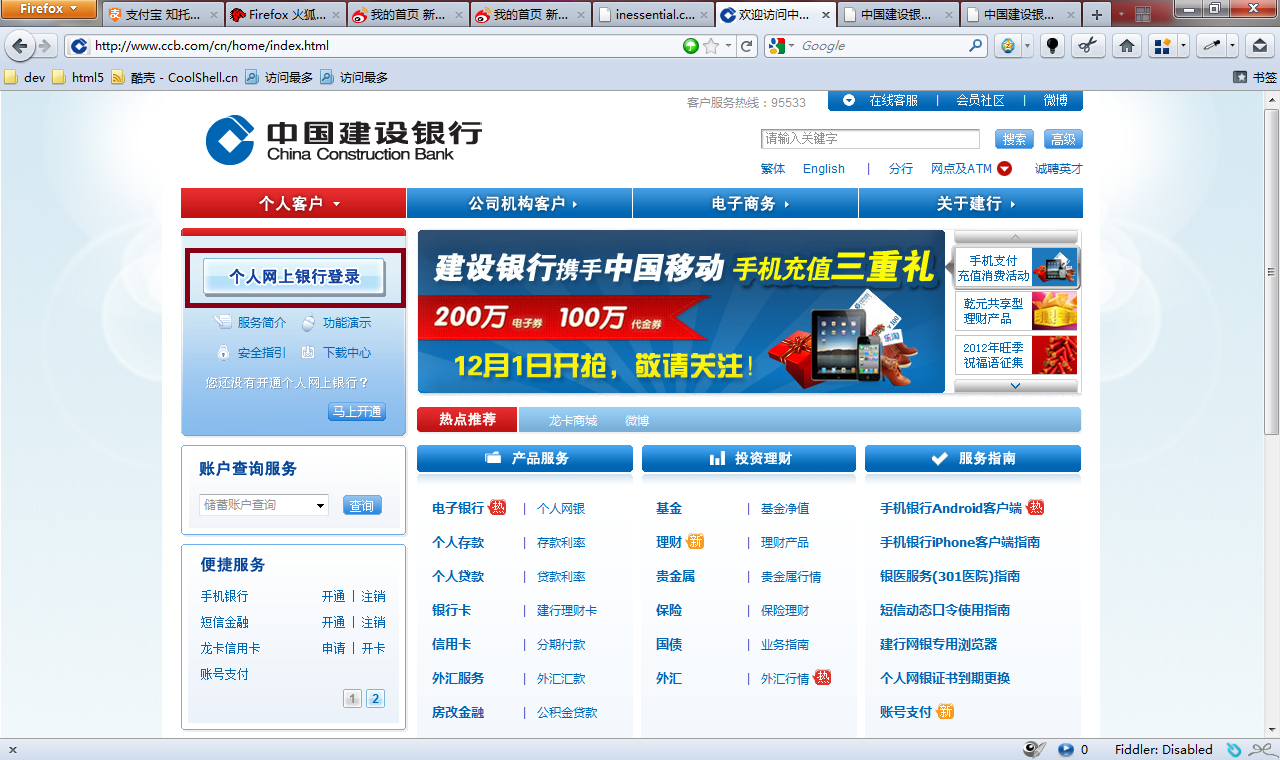Click the 查询 query button
The height and width of the screenshot is (760, 1280).
(361, 506)
